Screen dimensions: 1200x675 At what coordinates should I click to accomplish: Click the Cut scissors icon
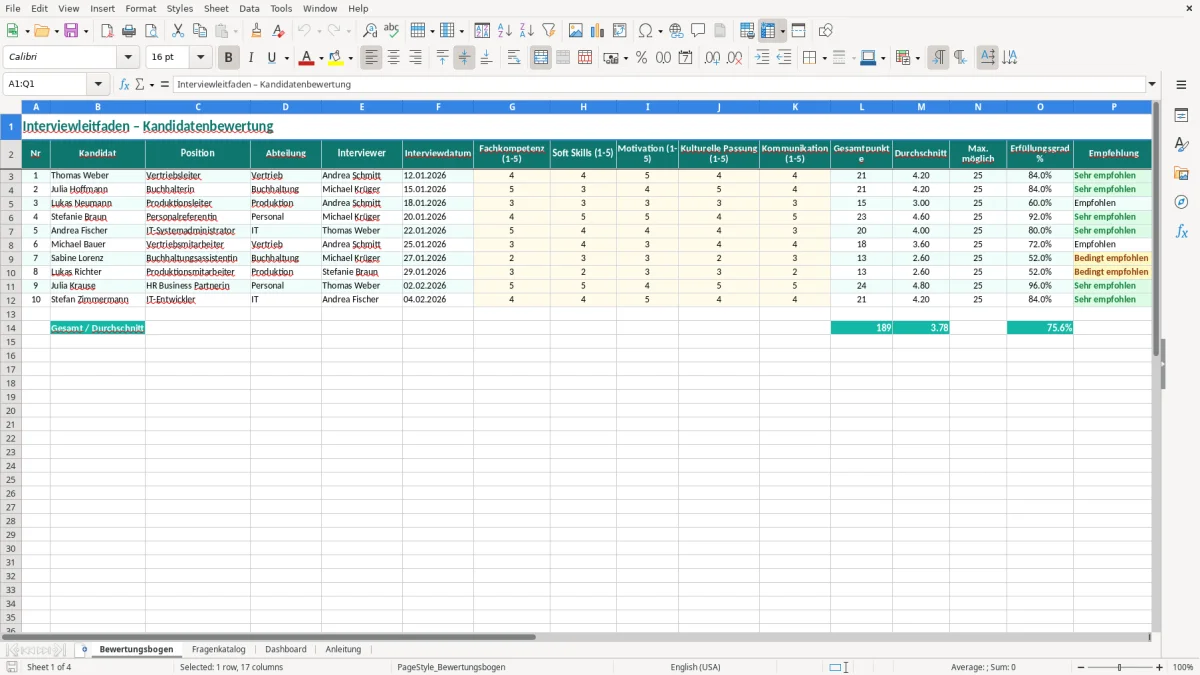[178, 31]
